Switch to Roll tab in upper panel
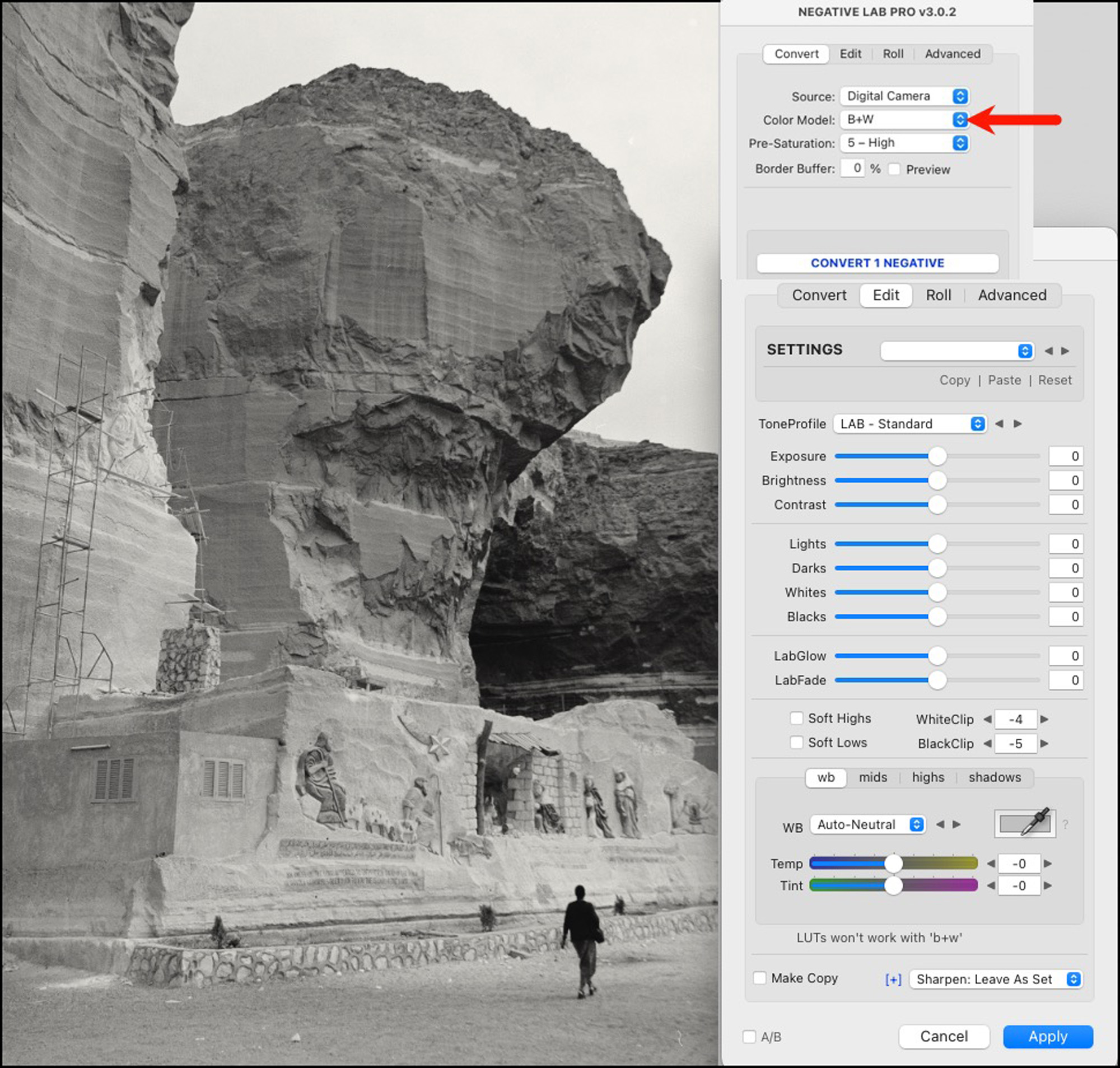 click(893, 54)
